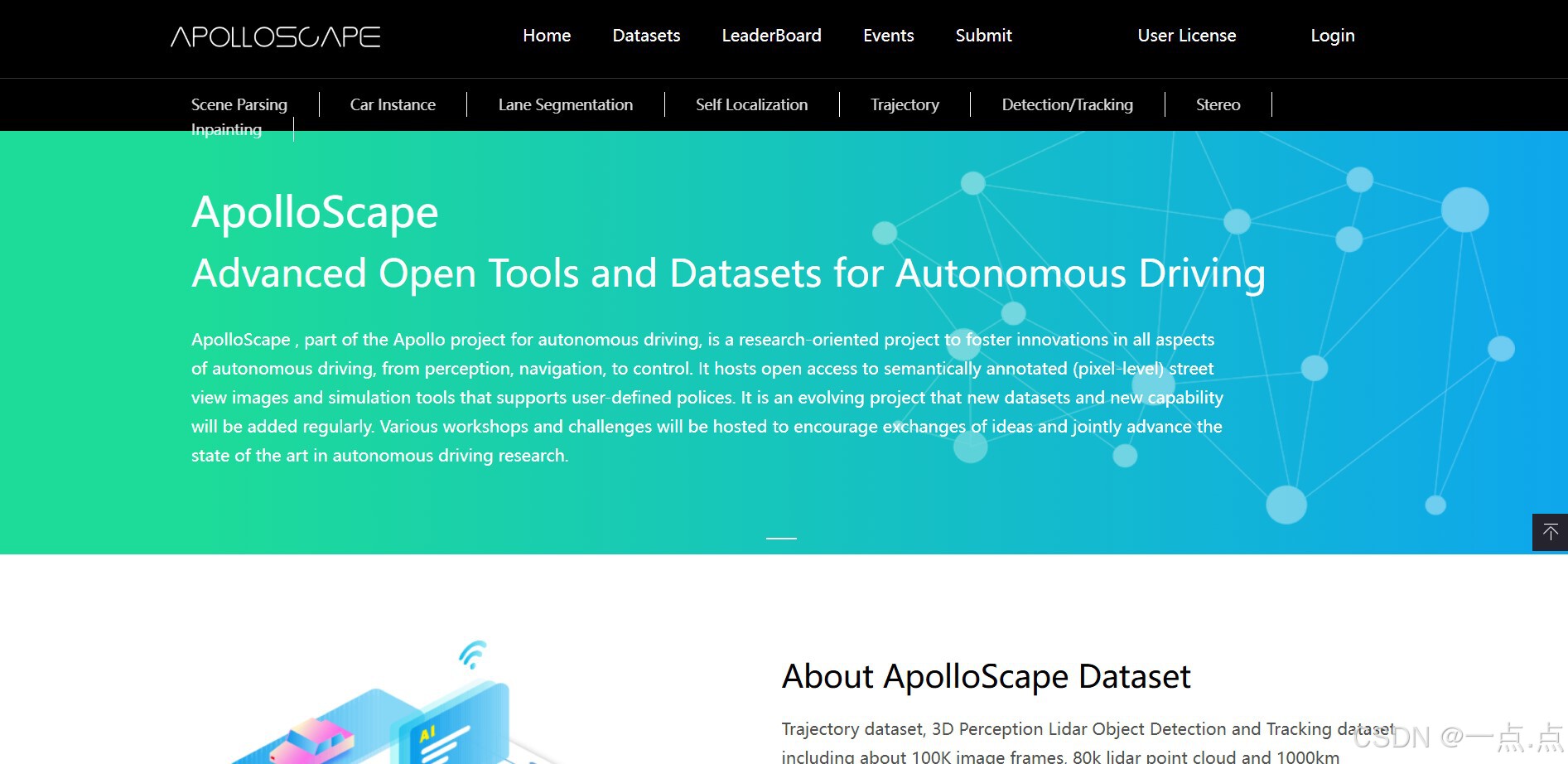The height and width of the screenshot is (764, 1568).
Task: Open the Trajectory dataset tab
Action: point(905,104)
